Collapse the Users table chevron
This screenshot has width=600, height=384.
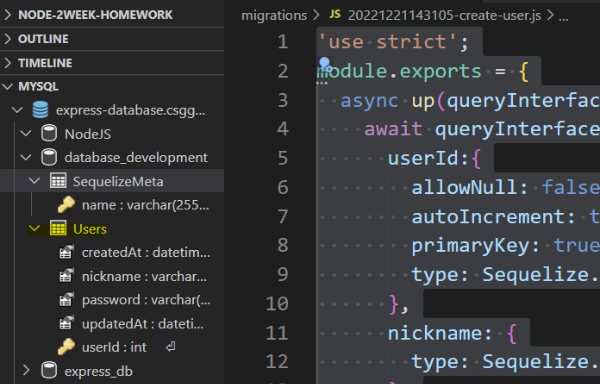coord(34,229)
